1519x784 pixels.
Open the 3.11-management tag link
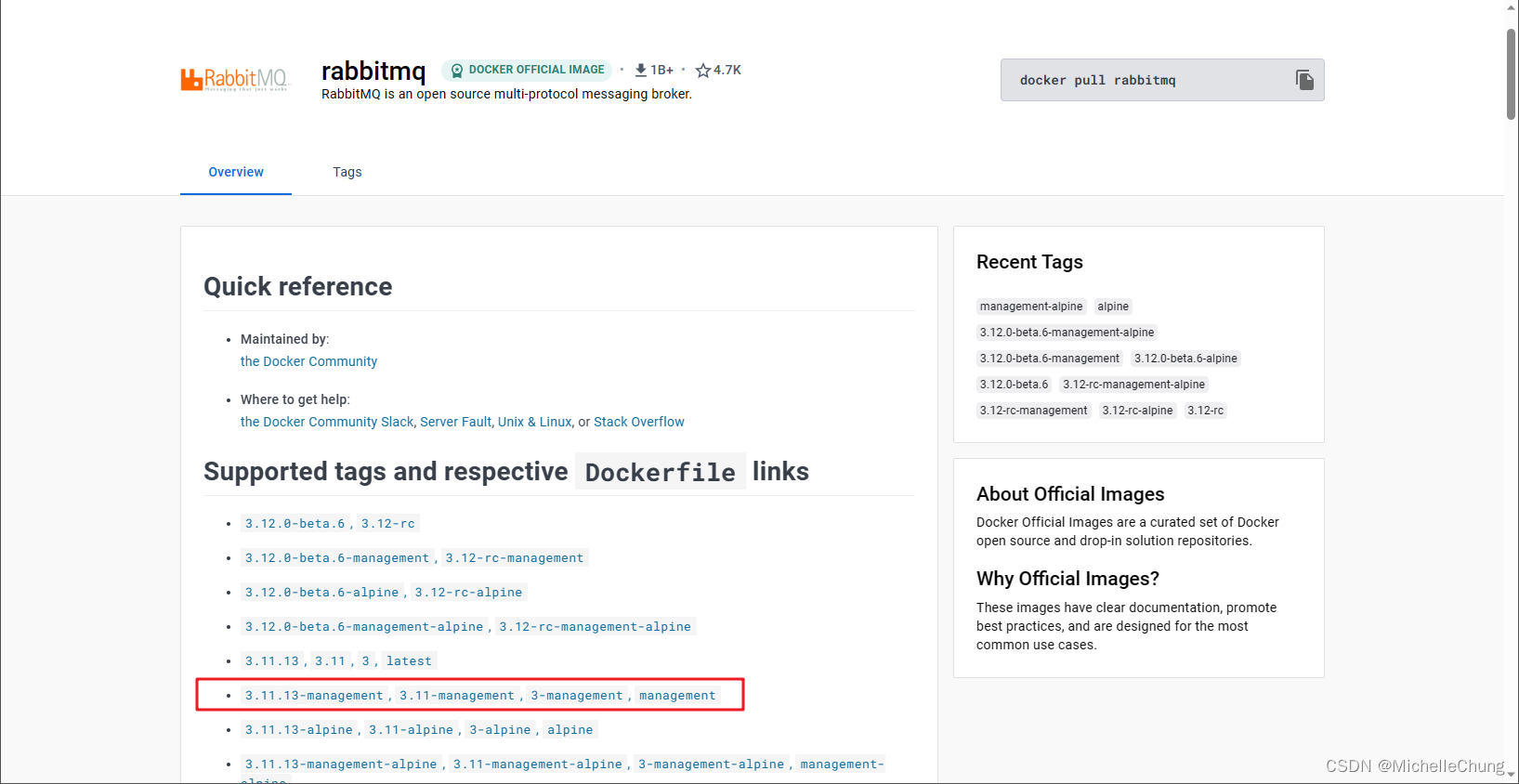457,696
